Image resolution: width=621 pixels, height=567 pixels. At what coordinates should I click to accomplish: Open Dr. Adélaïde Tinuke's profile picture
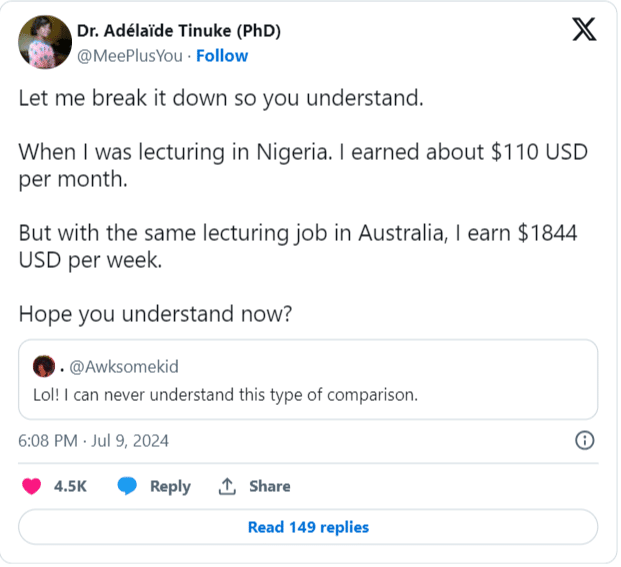pos(42,43)
